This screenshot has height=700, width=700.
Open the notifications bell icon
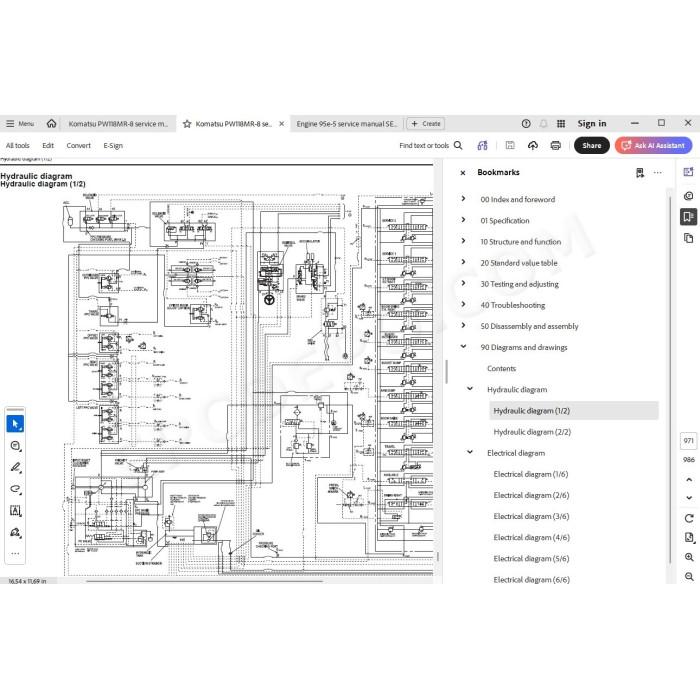543,124
